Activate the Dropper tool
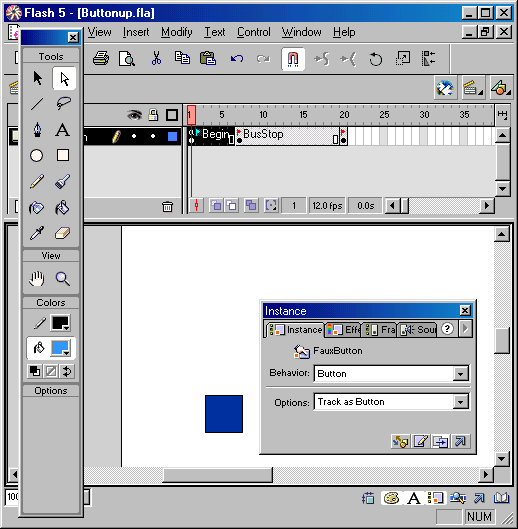 (x=37, y=233)
